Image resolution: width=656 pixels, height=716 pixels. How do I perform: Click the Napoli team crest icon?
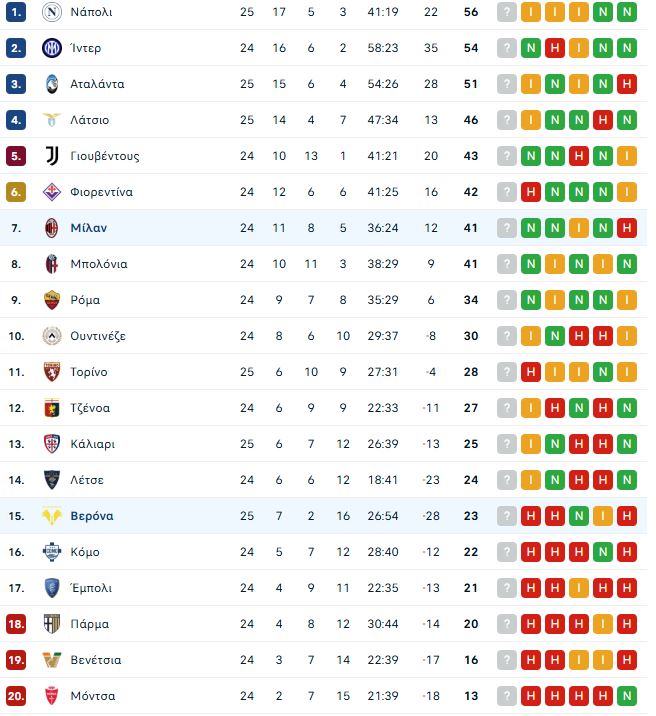[52, 12]
